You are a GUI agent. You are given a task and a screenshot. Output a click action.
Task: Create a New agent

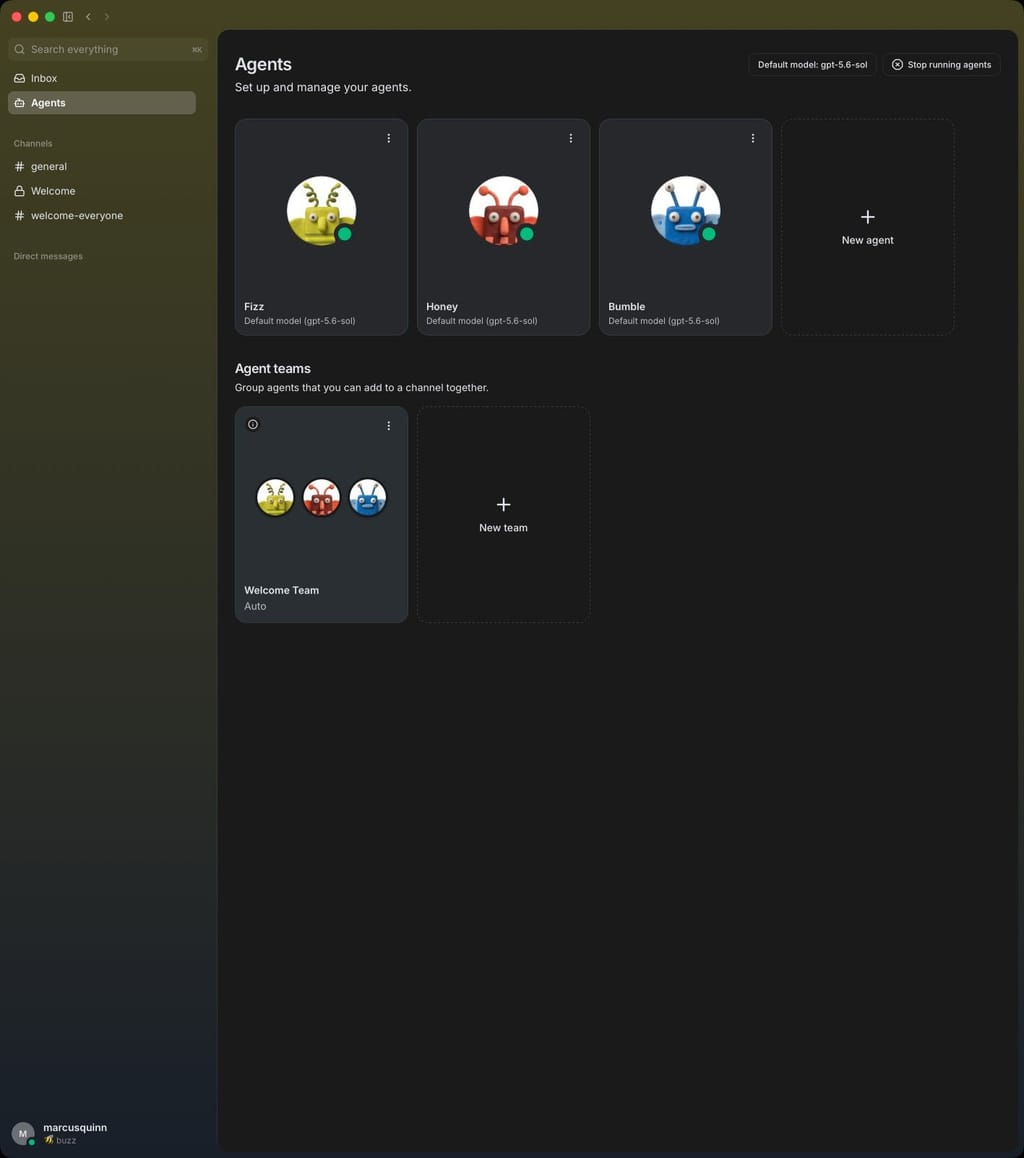pos(867,227)
